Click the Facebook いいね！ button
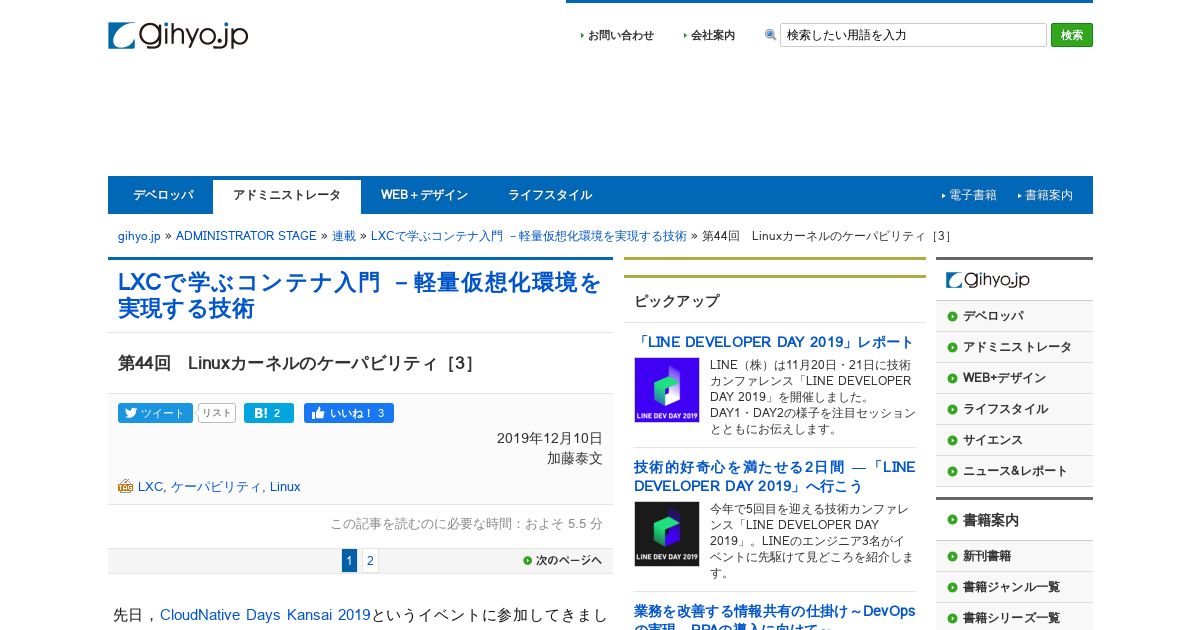Viewport: 1200px width, 630px height. click(349, 413)
